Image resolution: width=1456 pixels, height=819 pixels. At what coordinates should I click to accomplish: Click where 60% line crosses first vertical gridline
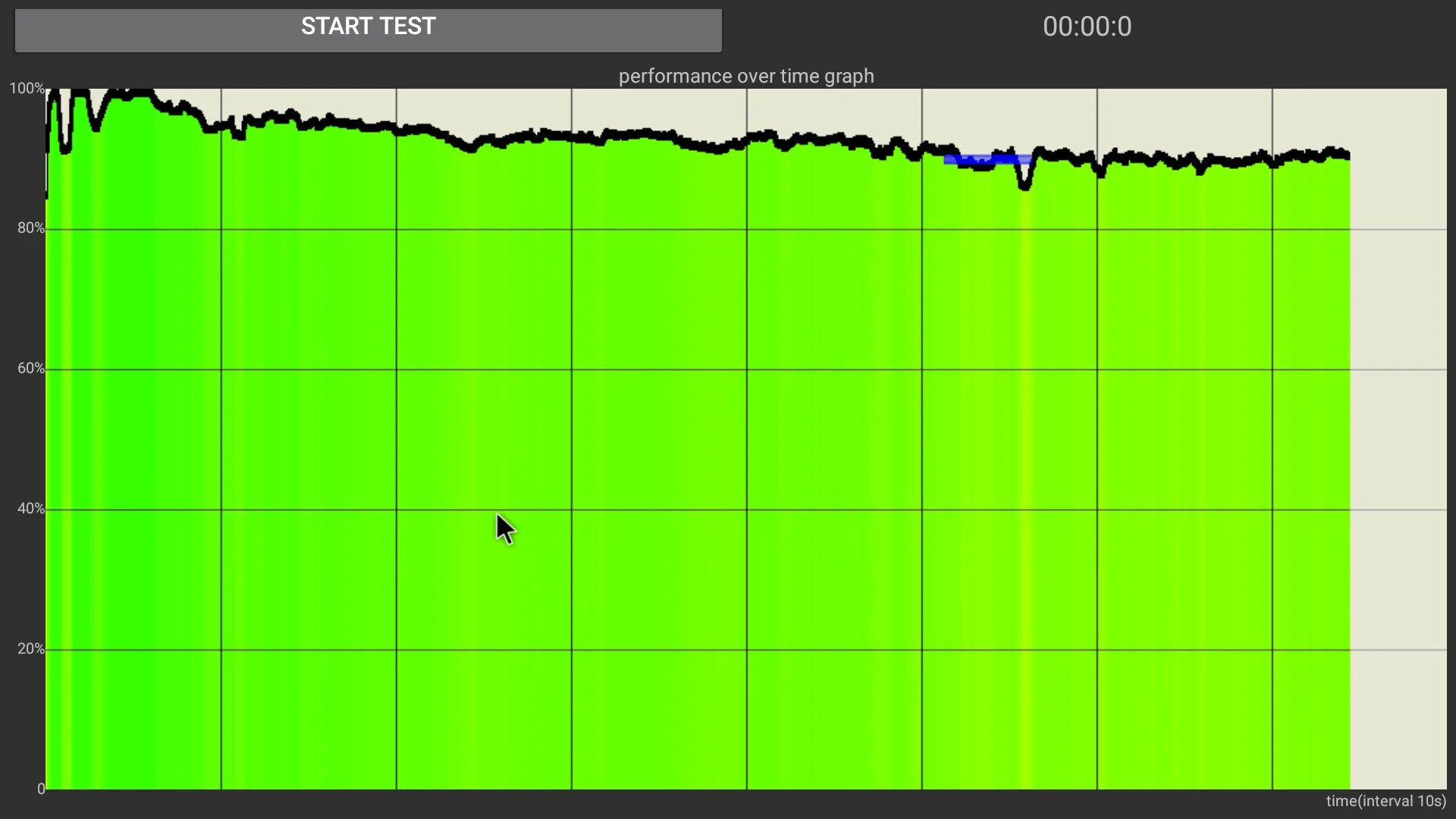[x=221, y=369]
